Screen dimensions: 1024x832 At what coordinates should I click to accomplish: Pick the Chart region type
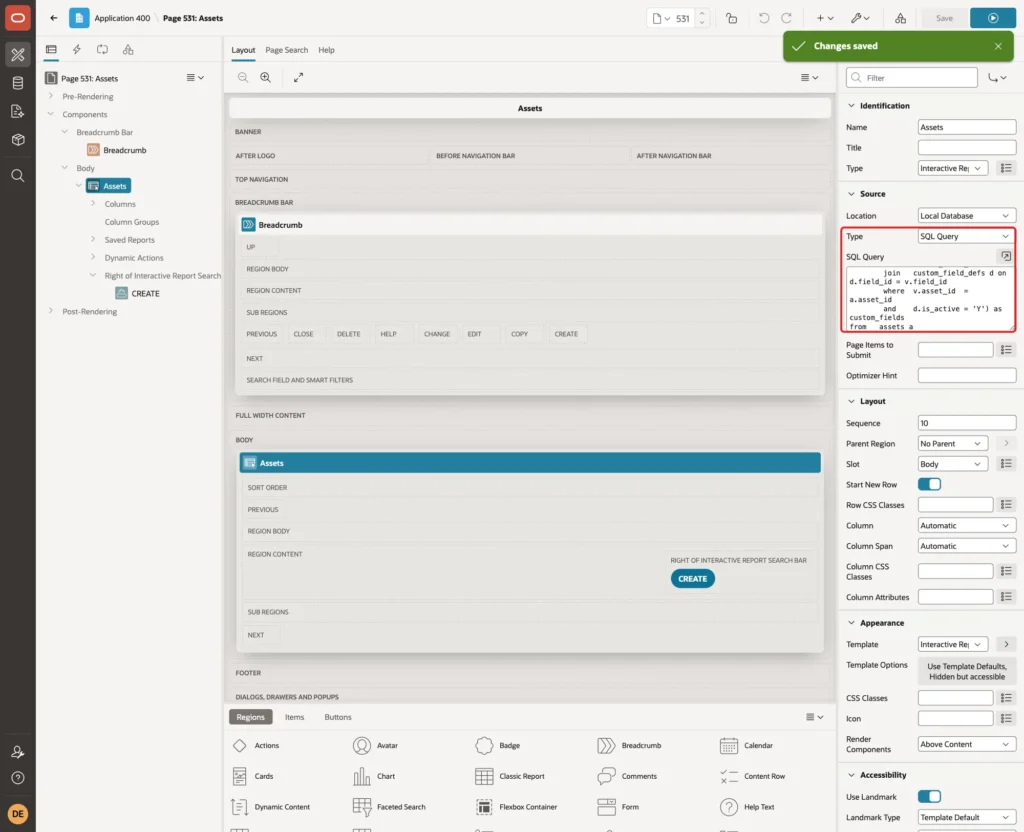(x=374, y=776)
